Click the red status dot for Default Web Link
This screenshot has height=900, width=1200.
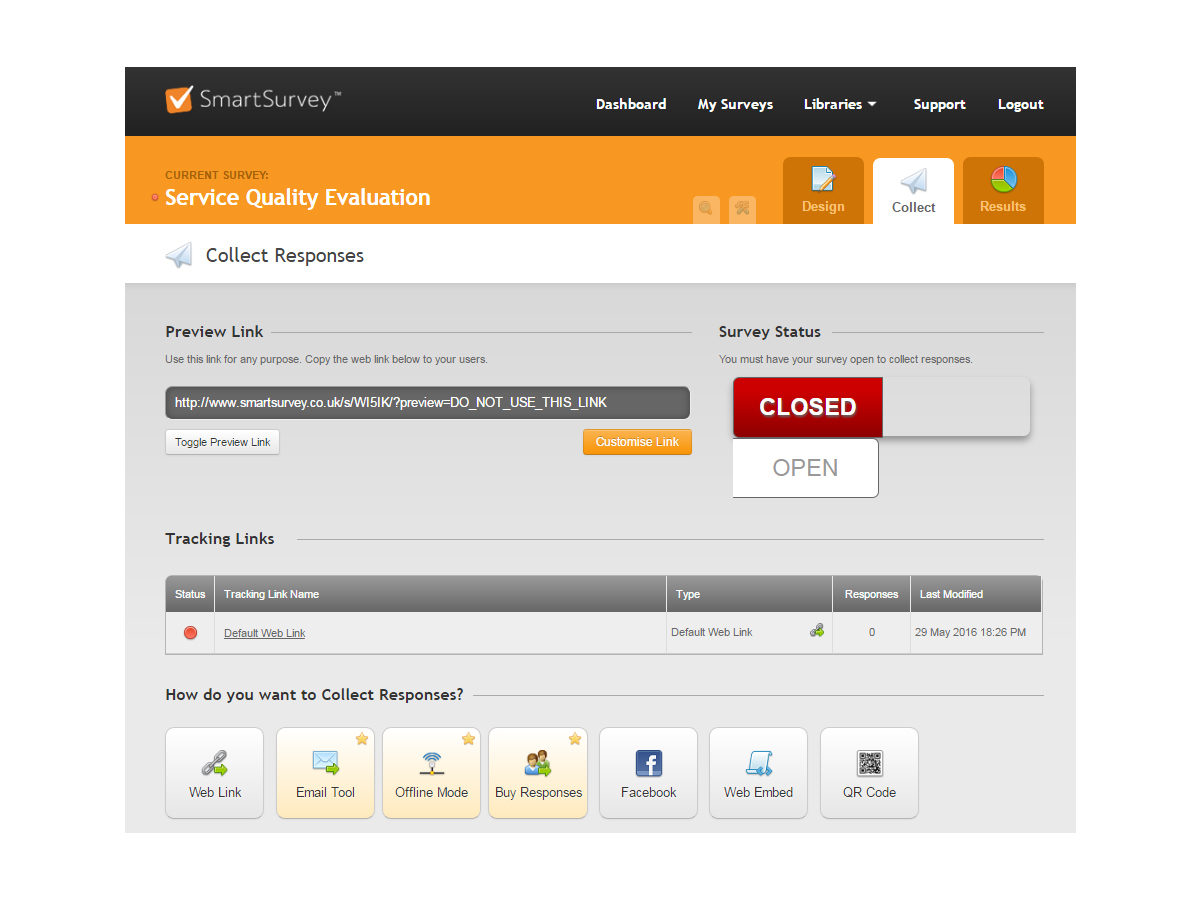tap(190, 633)
